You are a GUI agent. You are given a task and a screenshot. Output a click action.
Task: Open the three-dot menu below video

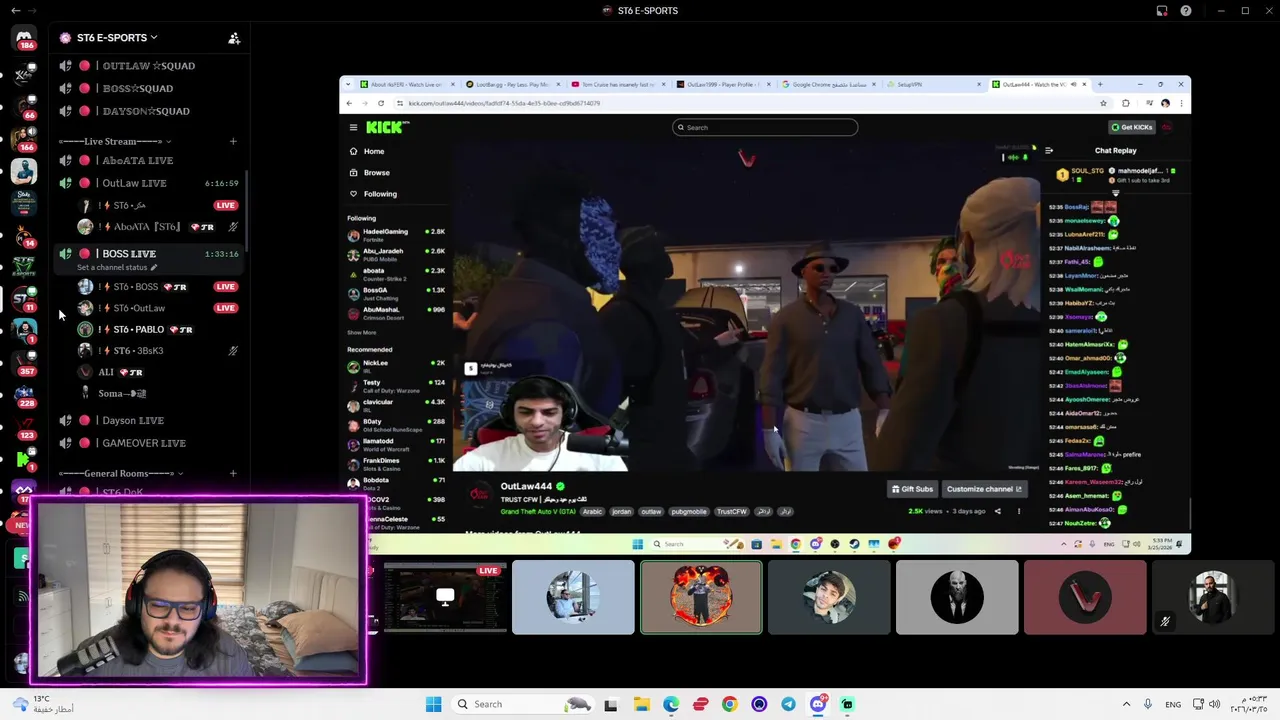(x=1019, y=511)
